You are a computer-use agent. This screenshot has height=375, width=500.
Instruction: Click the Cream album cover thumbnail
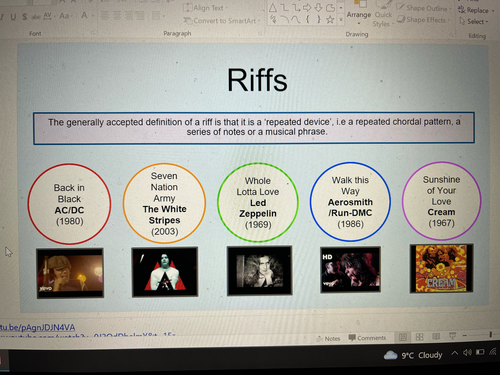point(442,268)
